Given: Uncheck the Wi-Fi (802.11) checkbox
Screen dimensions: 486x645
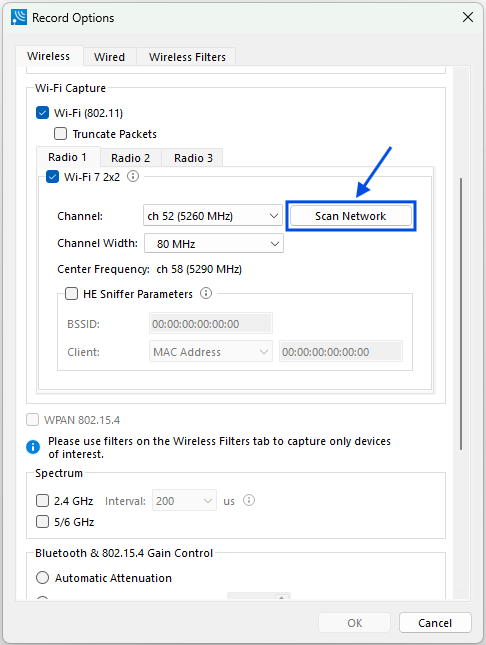Looking at the screenshot, I should tap(42, 113).
